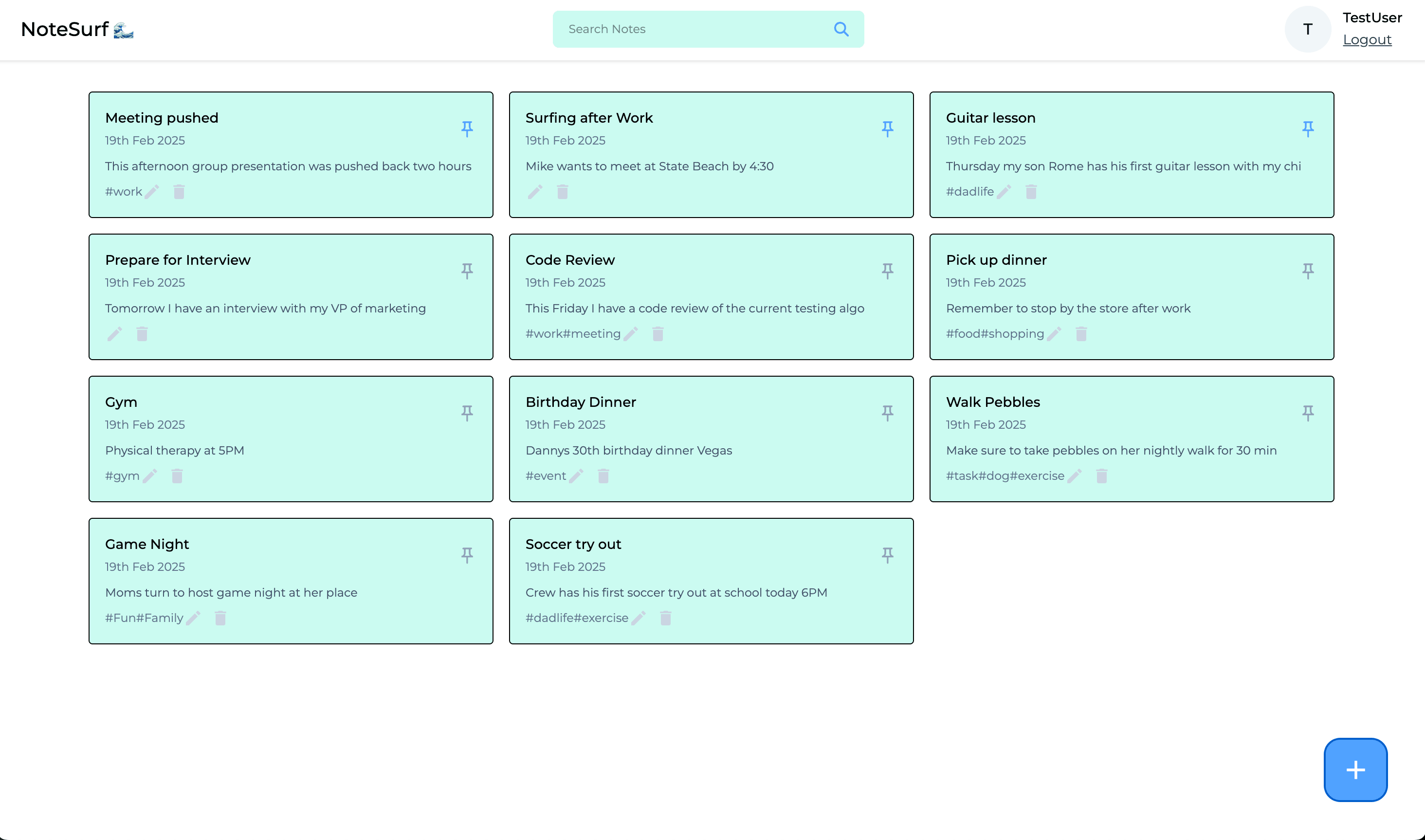Edit the Pick up dinner note

1054,334
